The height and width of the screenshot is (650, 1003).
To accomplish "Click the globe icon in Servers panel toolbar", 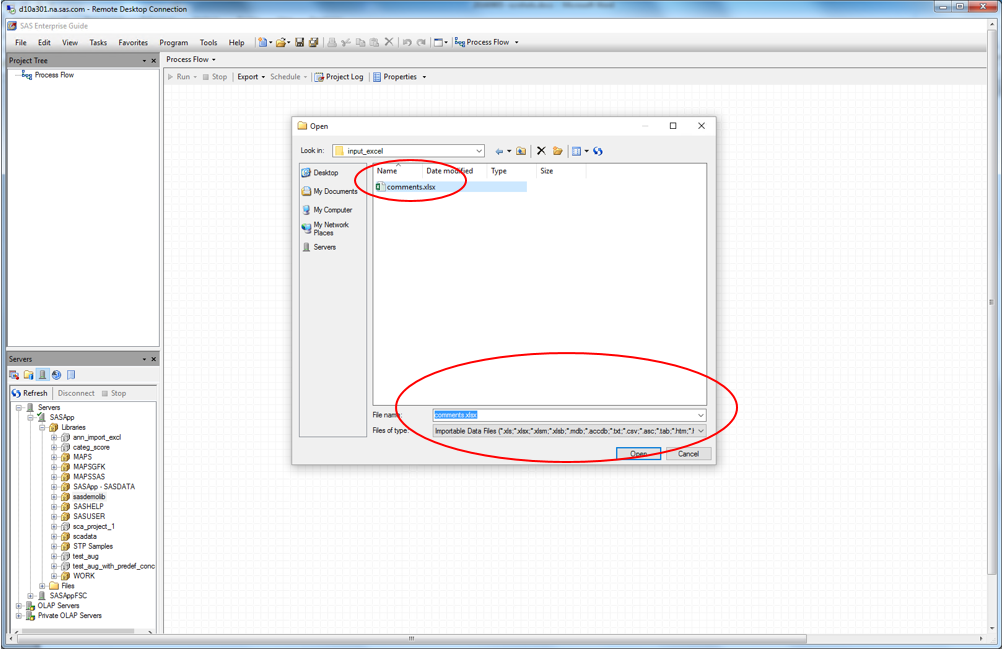I will (56, 375).
